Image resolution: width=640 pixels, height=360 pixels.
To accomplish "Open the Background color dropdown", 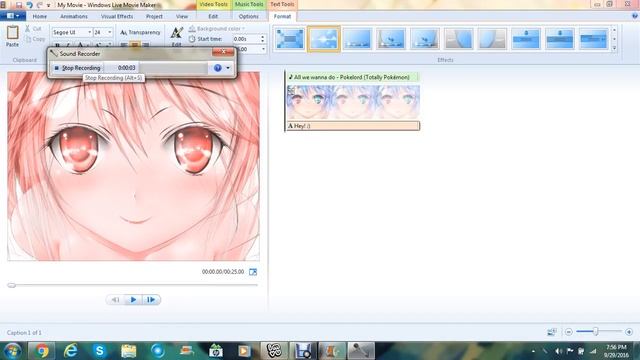I will tap(217, 29).
